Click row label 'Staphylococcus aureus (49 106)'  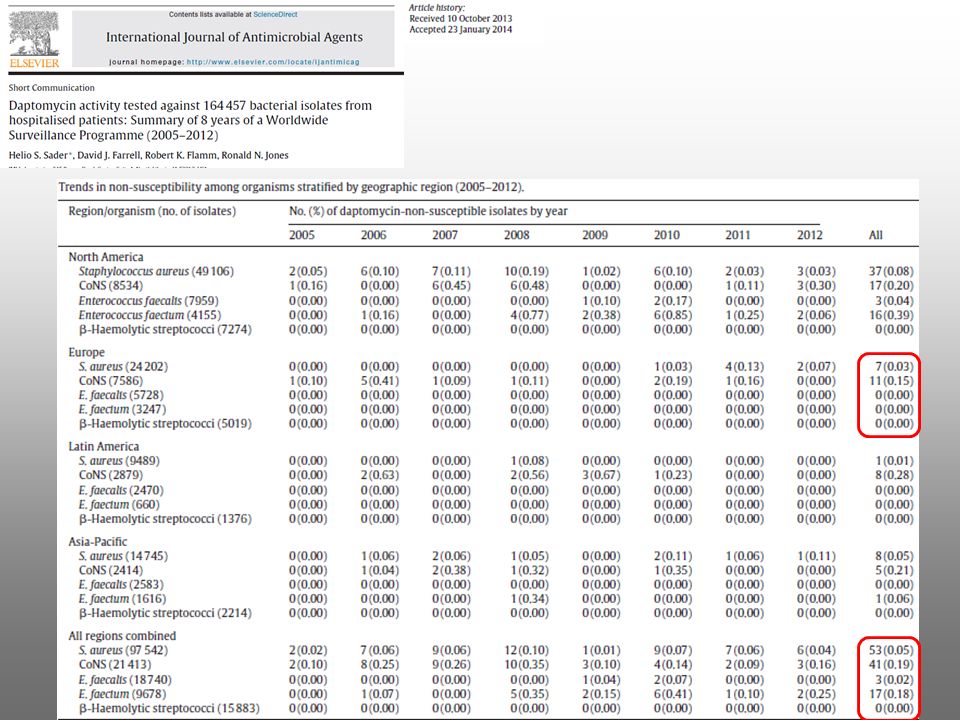[x=156, y=271]
